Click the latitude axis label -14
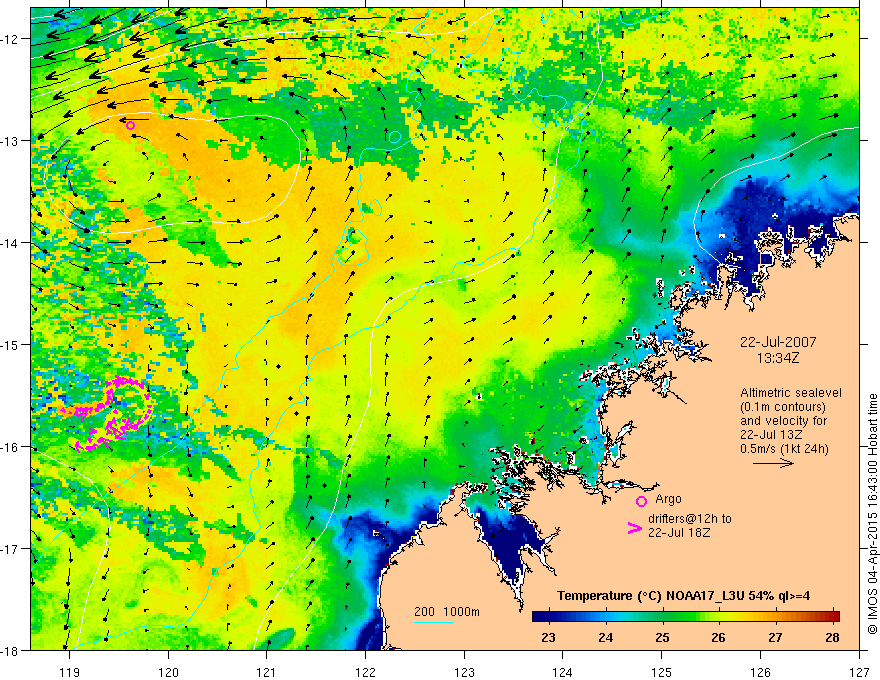Viewport: 880px width, 680px height. pyautogui.click(x=12, y=243)
